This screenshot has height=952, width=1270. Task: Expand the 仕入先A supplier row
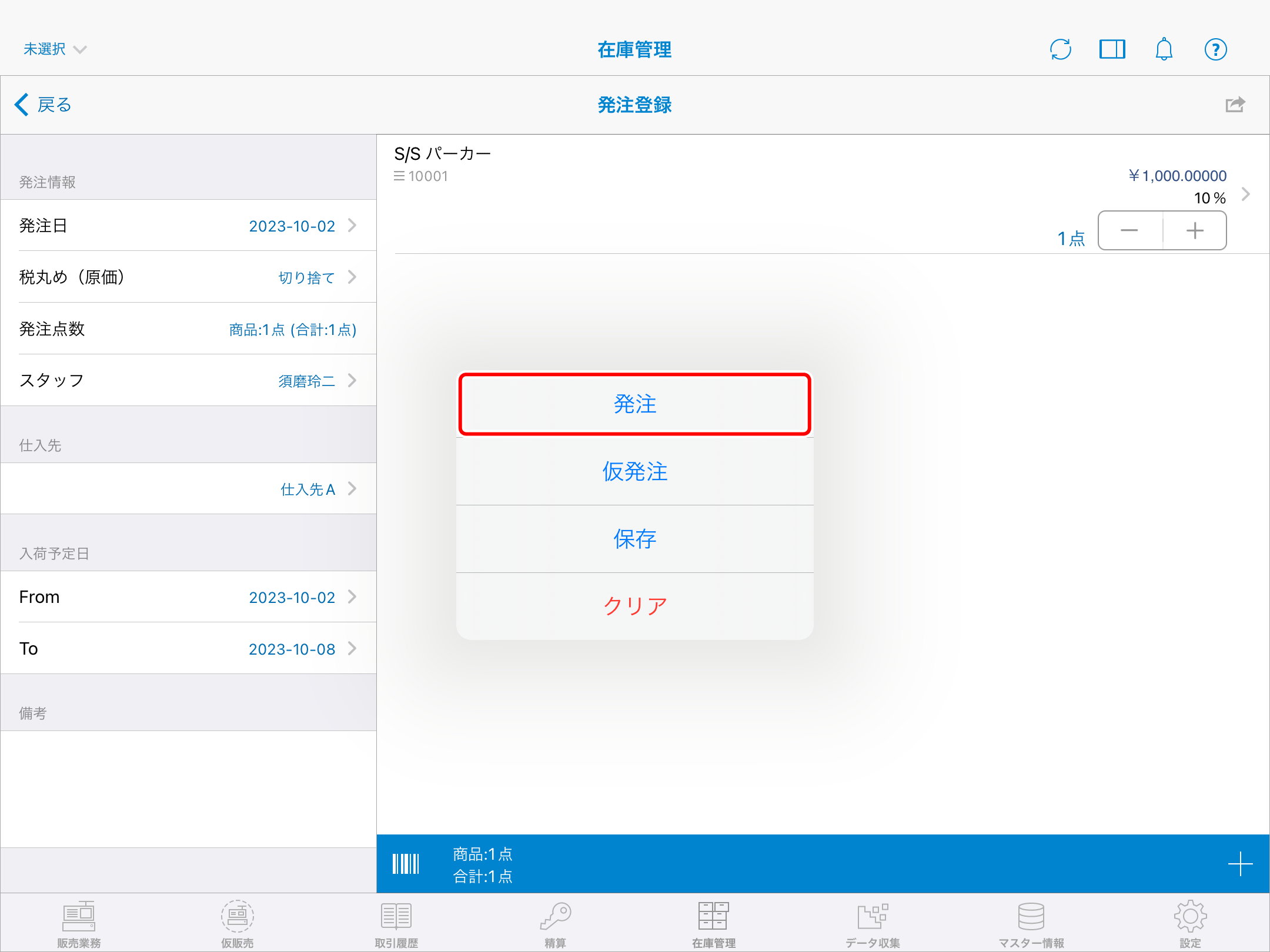coord(188,488)
